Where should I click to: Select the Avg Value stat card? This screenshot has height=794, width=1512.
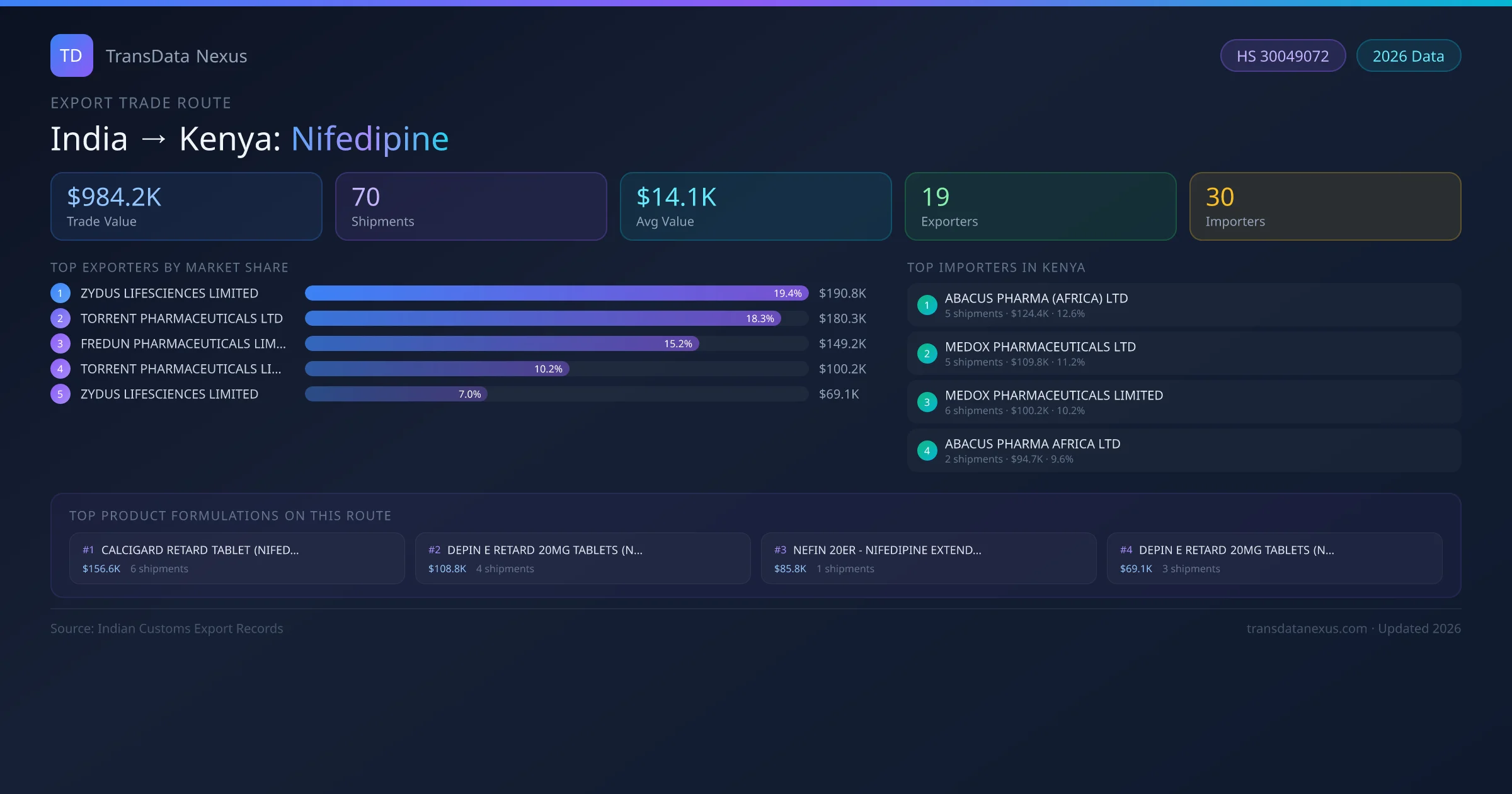tap(755, 207)
